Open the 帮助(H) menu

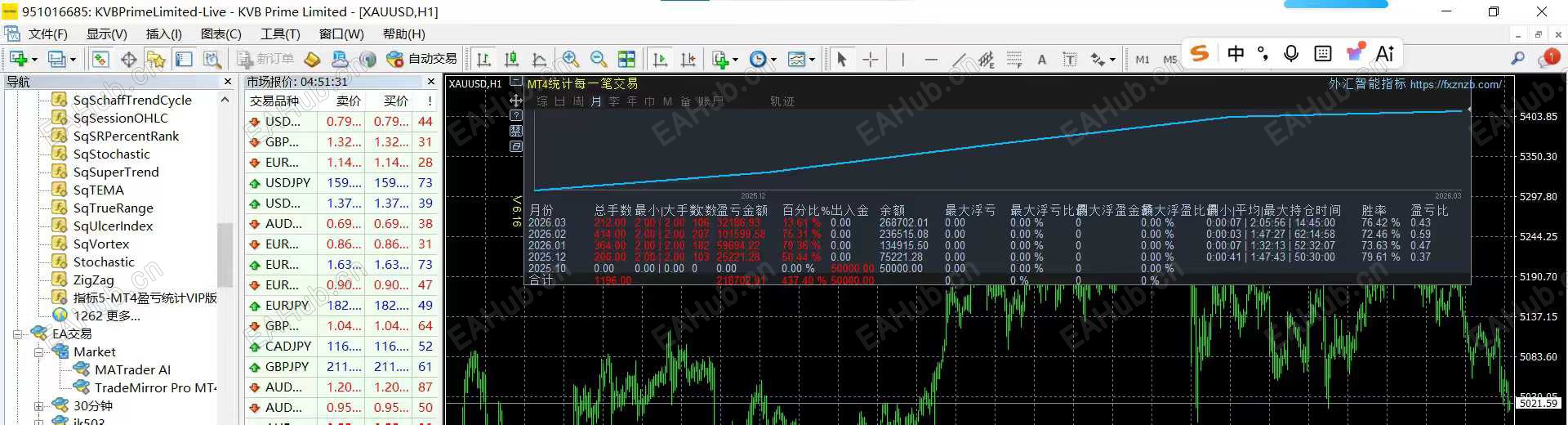(x=403, y=34)
